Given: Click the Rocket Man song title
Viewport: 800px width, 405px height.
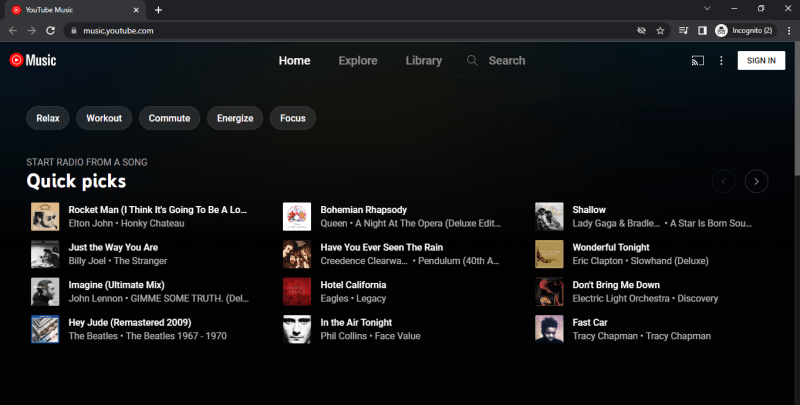Looking at the screenshot, I should (x=158, y=210).
